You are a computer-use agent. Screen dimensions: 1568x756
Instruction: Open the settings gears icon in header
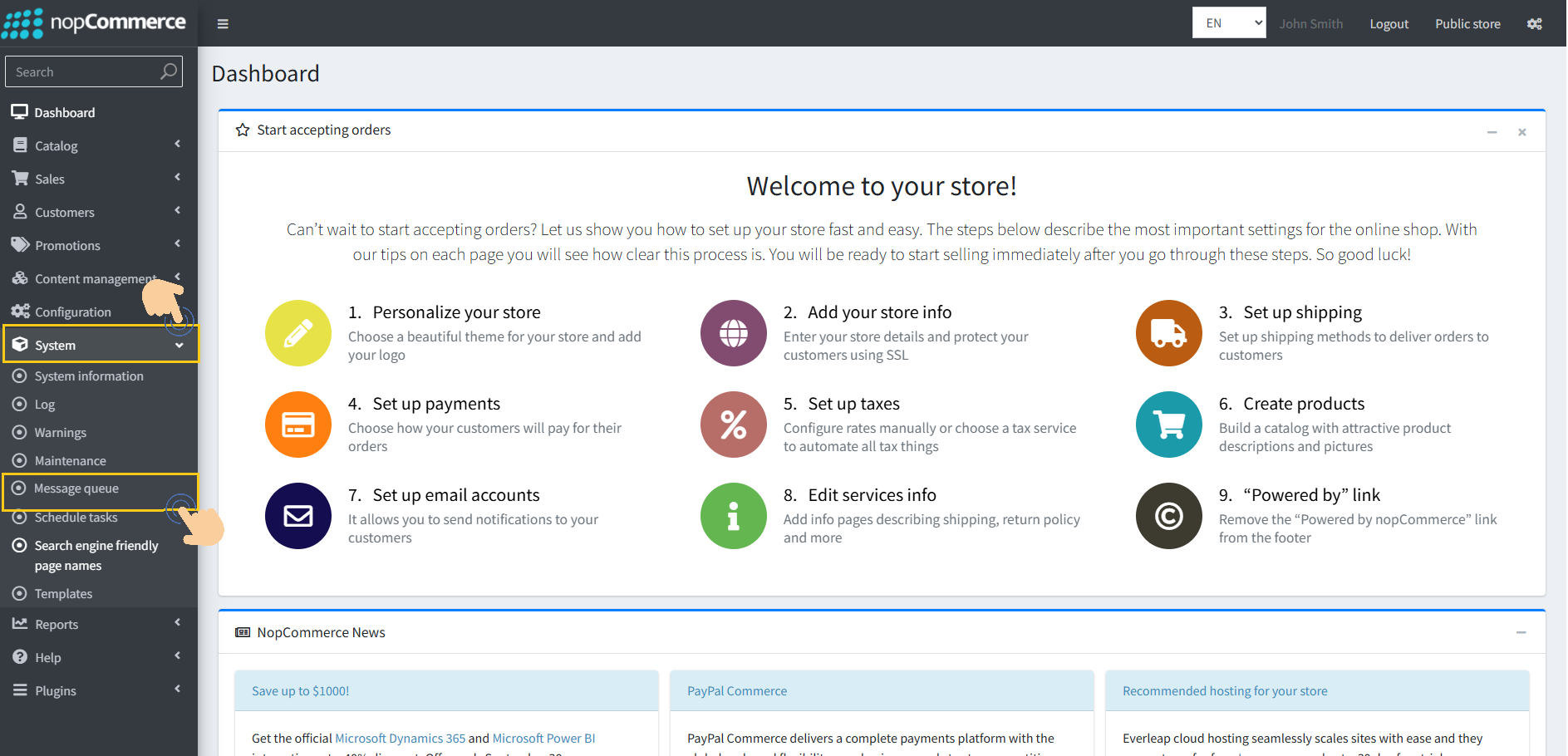click(1534, 24)
